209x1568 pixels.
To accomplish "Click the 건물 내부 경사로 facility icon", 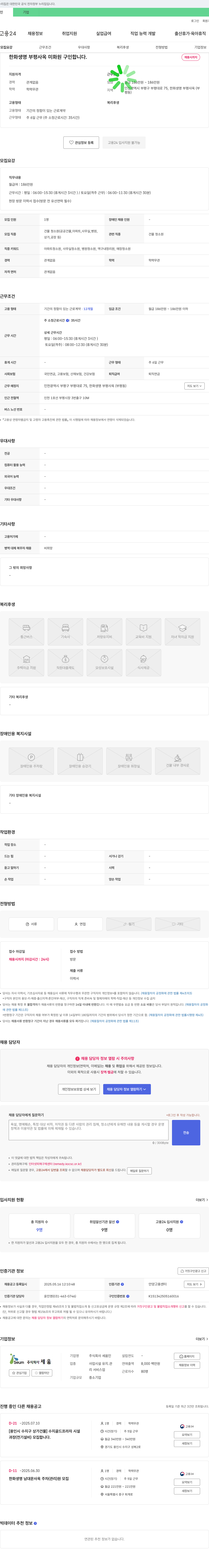I will tap(177, 761).
